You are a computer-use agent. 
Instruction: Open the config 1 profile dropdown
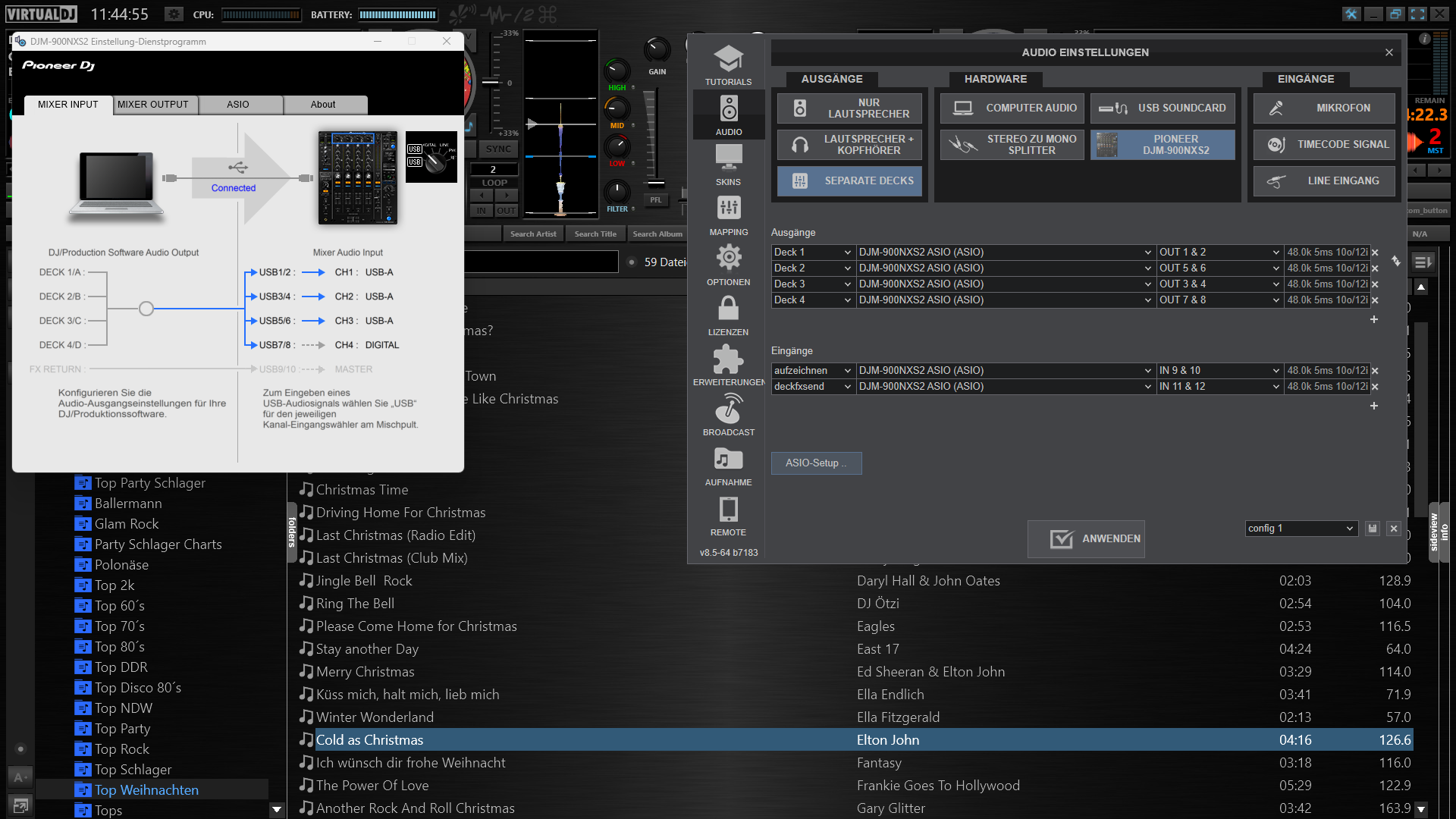coord(1301,529)
